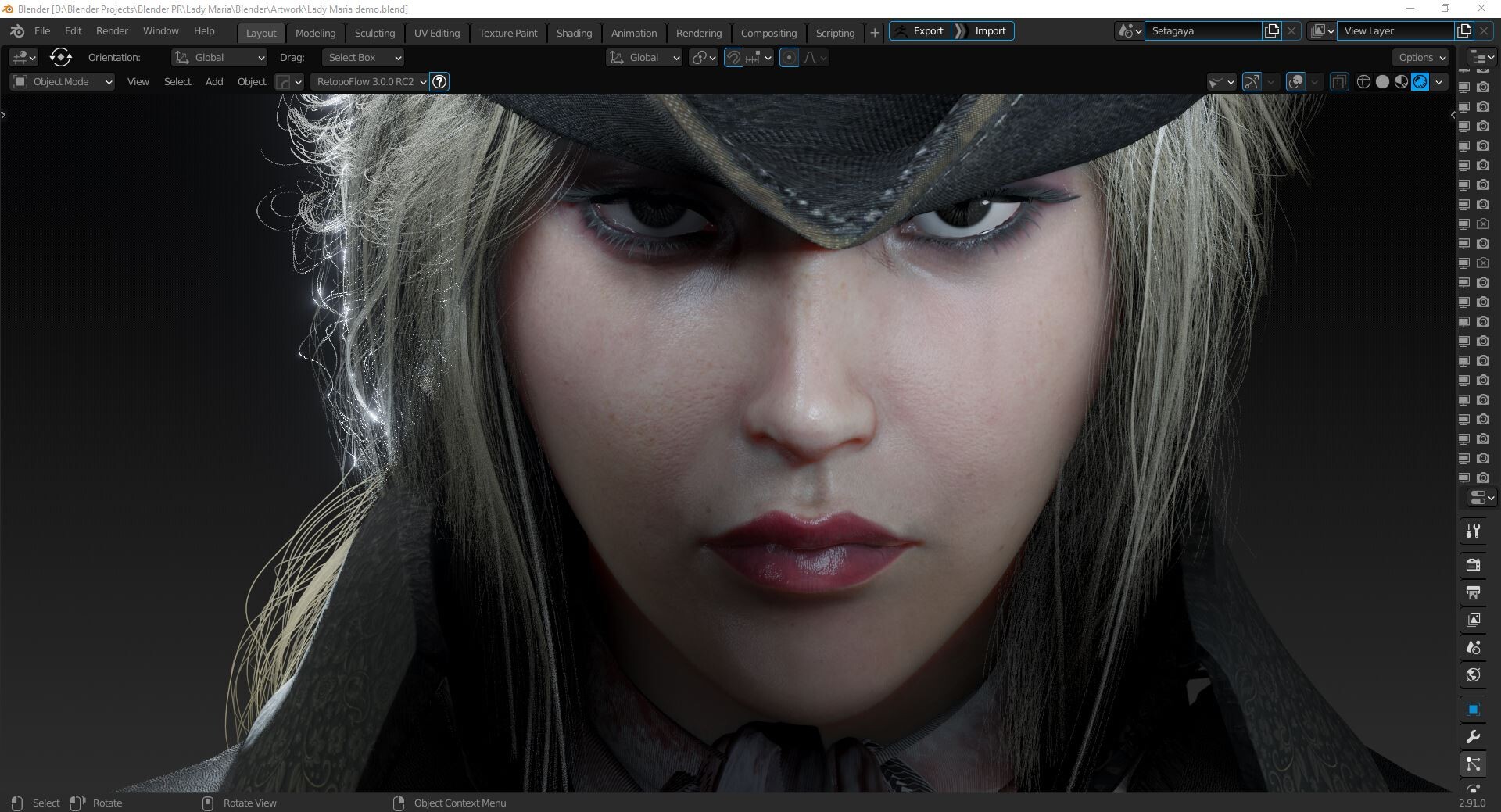
Task: Open the viewport View menu
Action: [138, 82]
